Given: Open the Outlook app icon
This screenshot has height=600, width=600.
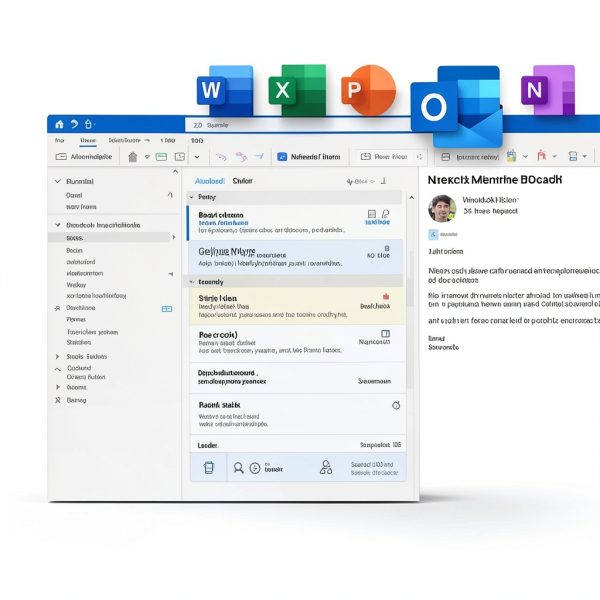Looking at the screenshot, I should [457, 107].
